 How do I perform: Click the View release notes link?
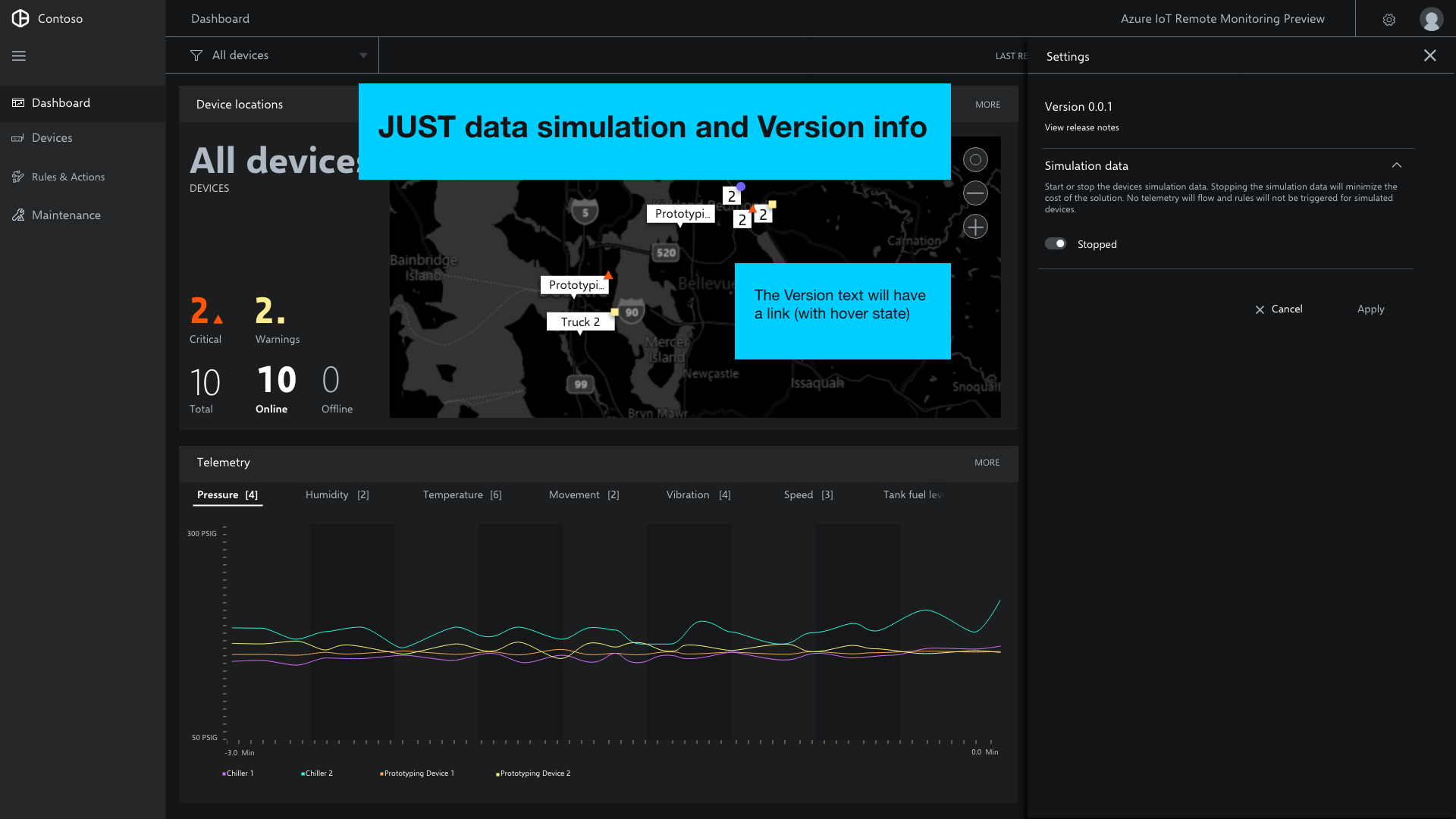click(x=1081, y=127)
